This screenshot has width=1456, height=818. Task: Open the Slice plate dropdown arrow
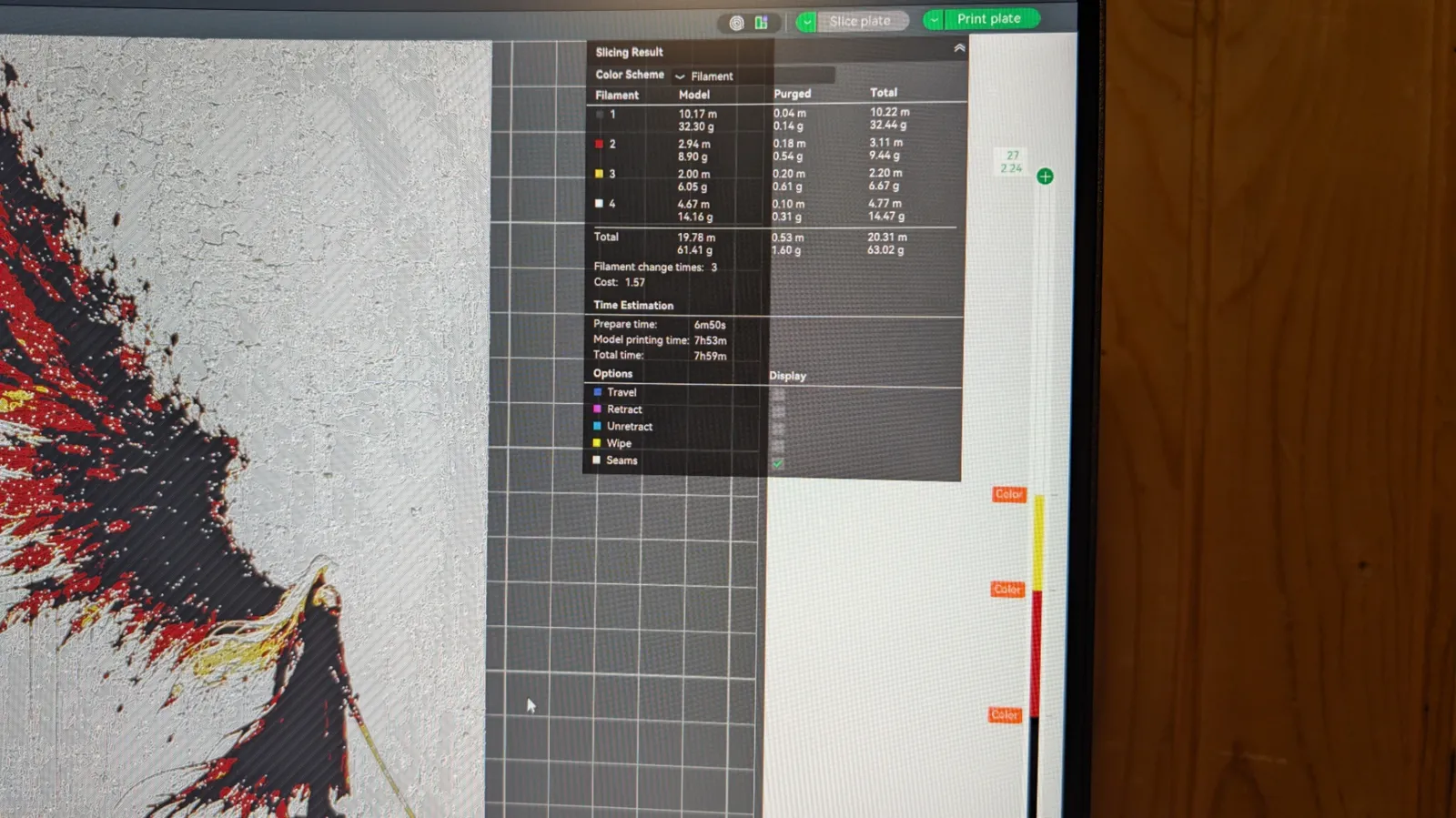point(806,22)
